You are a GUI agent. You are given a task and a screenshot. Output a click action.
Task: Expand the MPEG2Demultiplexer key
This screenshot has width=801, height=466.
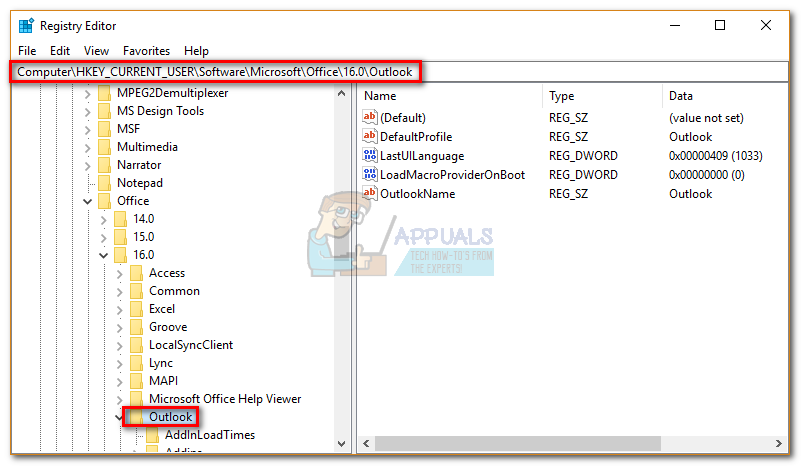point(87,94)
